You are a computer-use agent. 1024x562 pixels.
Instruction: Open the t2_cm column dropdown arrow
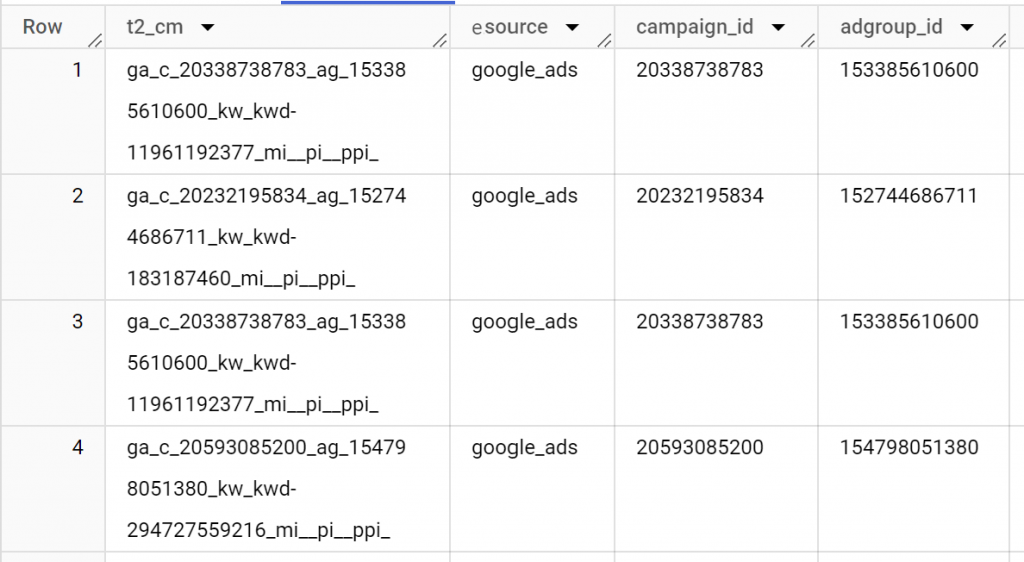(x=208, y=27)
